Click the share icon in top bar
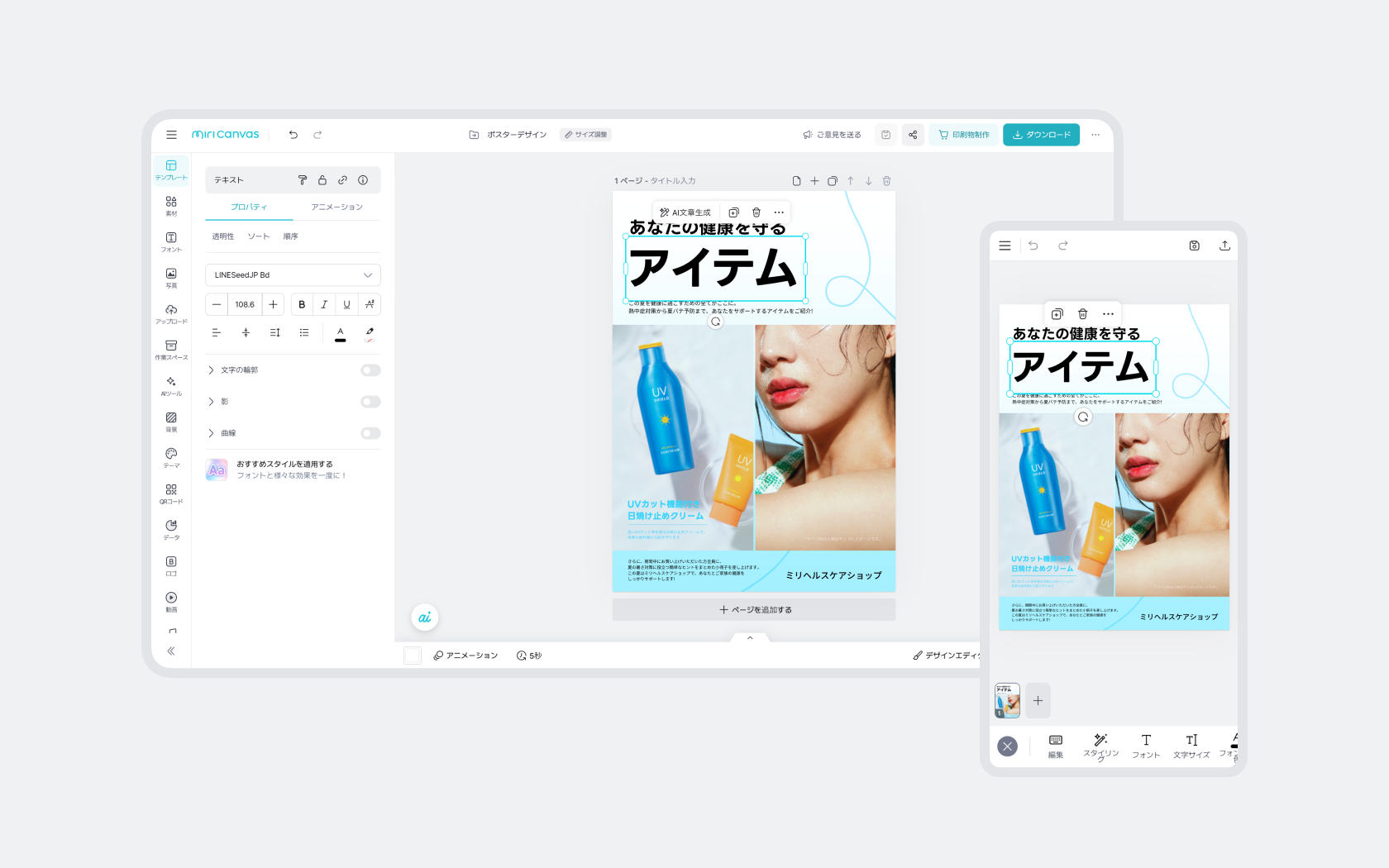The image size is (1389, 868). click(913, 135)
